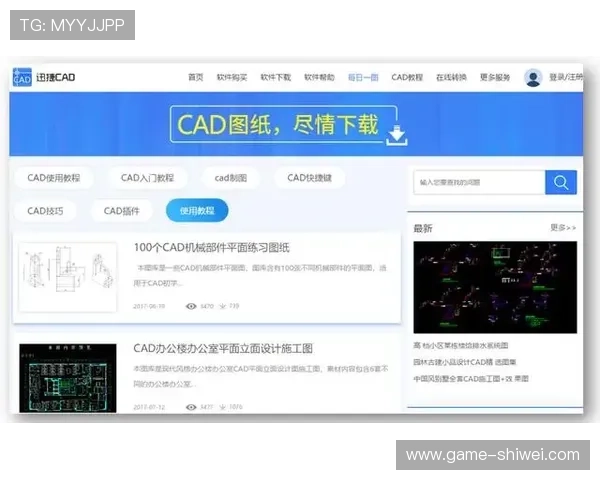Go to 首页 in the navigation

pos(196,77)
